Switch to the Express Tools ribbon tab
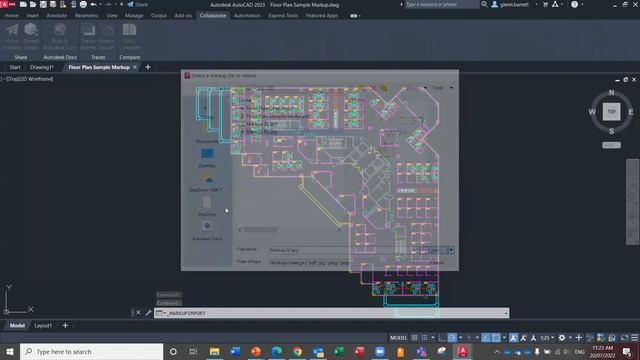 point(283,16)
